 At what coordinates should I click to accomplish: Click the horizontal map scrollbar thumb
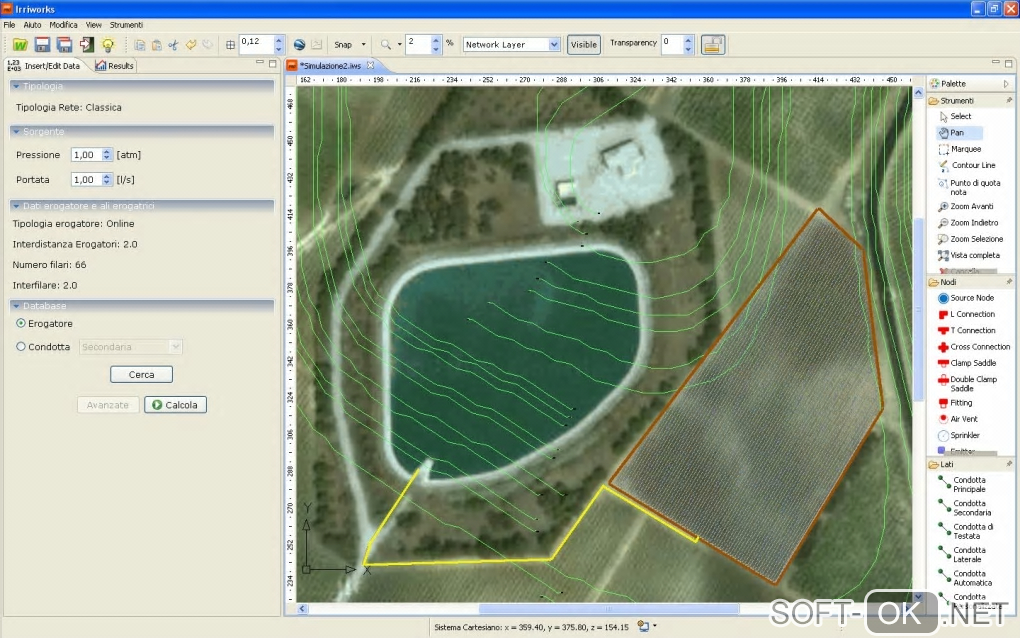coord(608,609)
